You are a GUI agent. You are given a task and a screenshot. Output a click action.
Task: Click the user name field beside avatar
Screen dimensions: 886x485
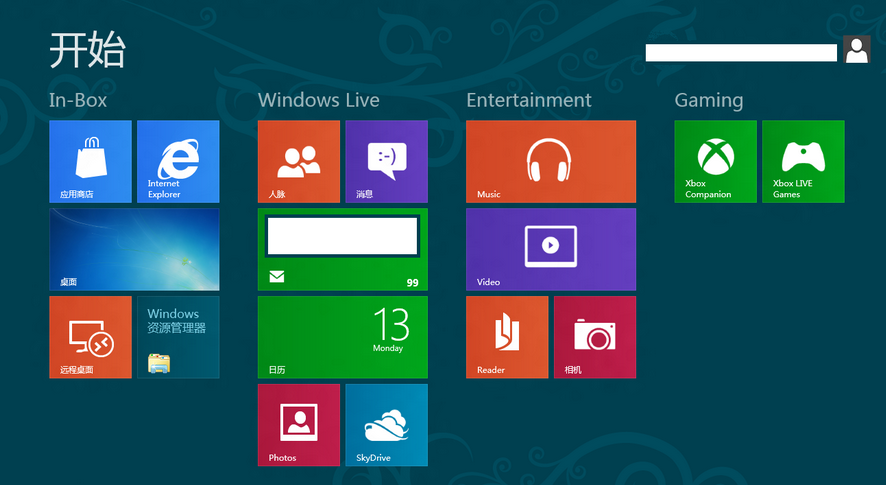tap(741, 53)
